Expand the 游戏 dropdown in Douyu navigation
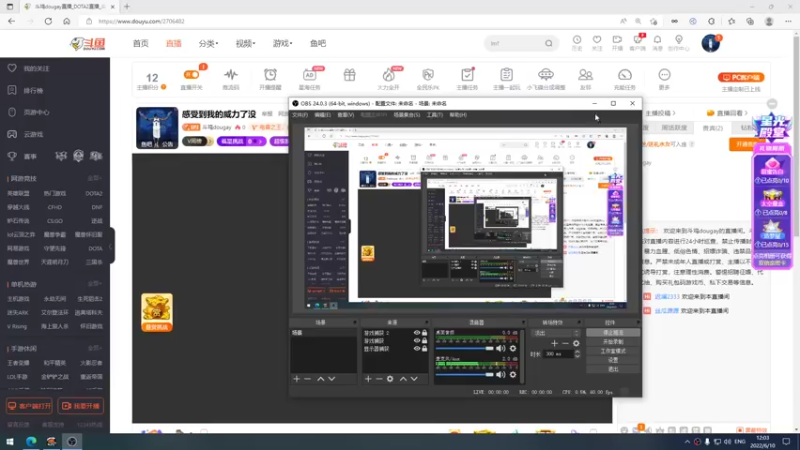The image size is (800, 450). point(282,43)
